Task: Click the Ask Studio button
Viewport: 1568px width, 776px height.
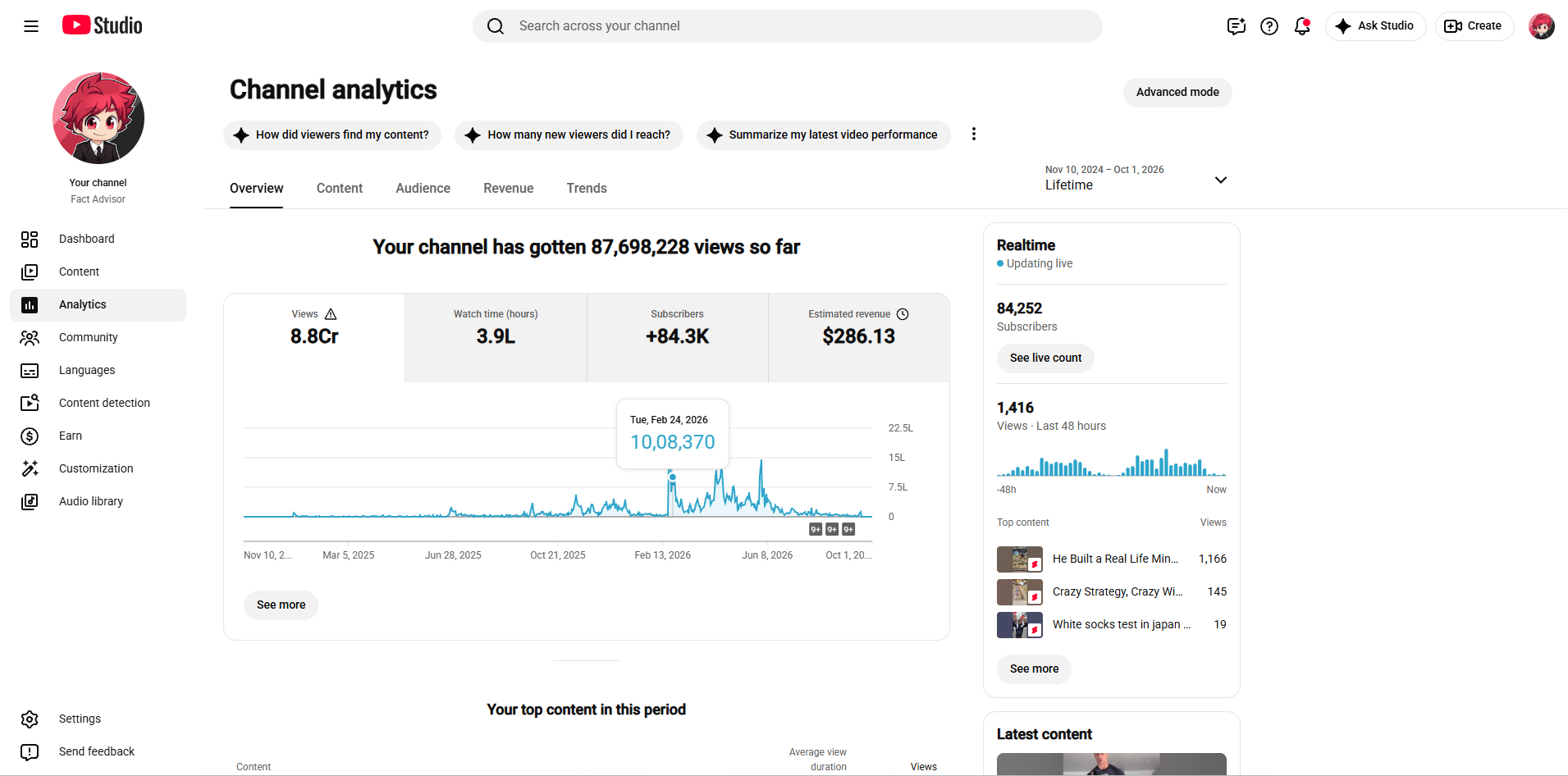Action: 1375,26
